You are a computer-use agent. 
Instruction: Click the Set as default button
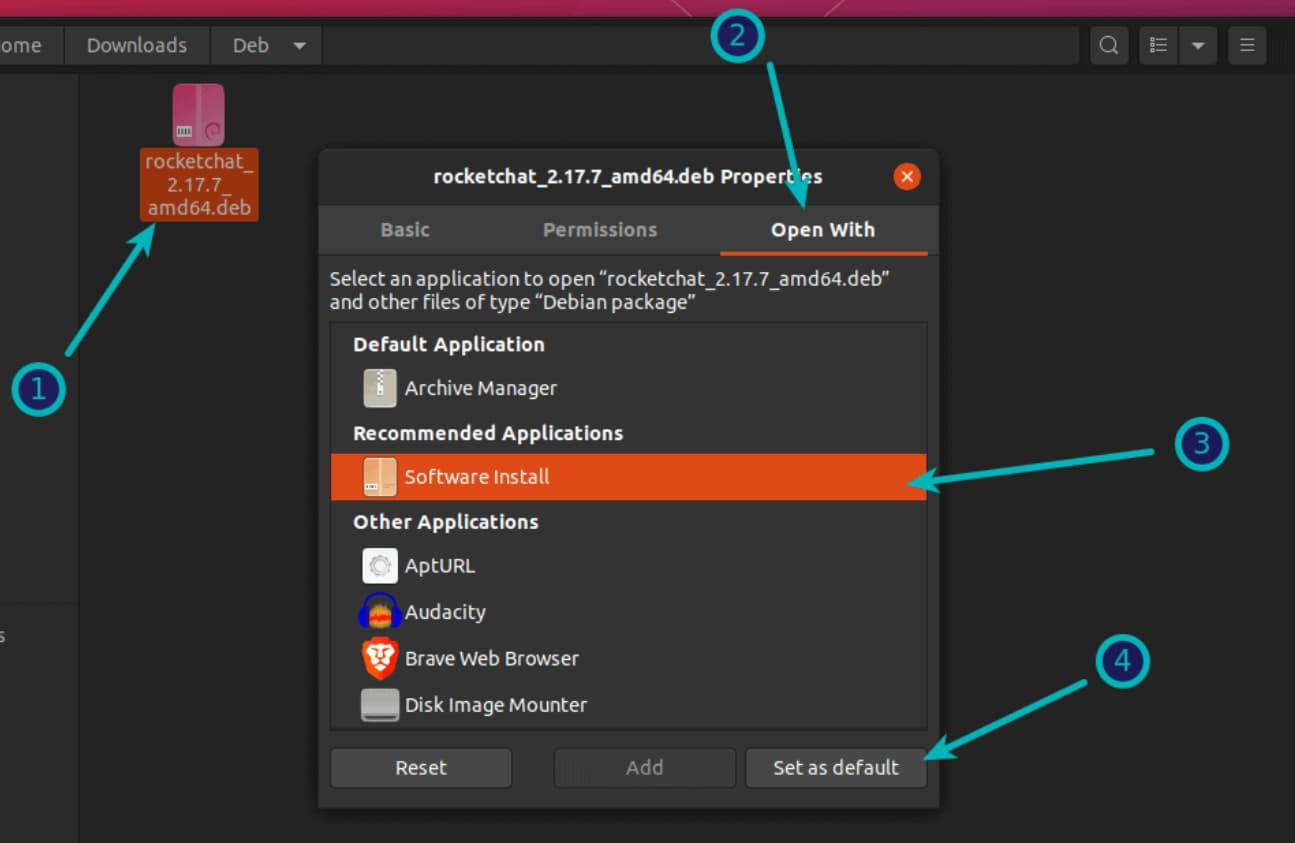click(x=836, y=768)
